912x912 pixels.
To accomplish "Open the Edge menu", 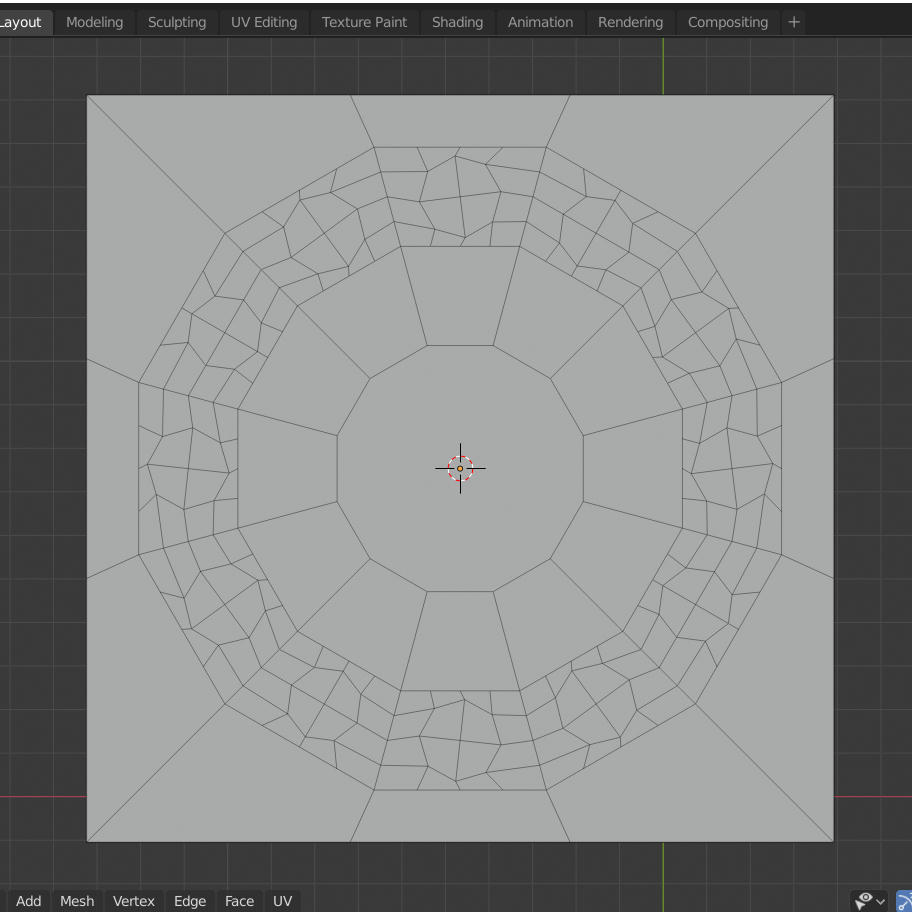I will tap(190, 900).
